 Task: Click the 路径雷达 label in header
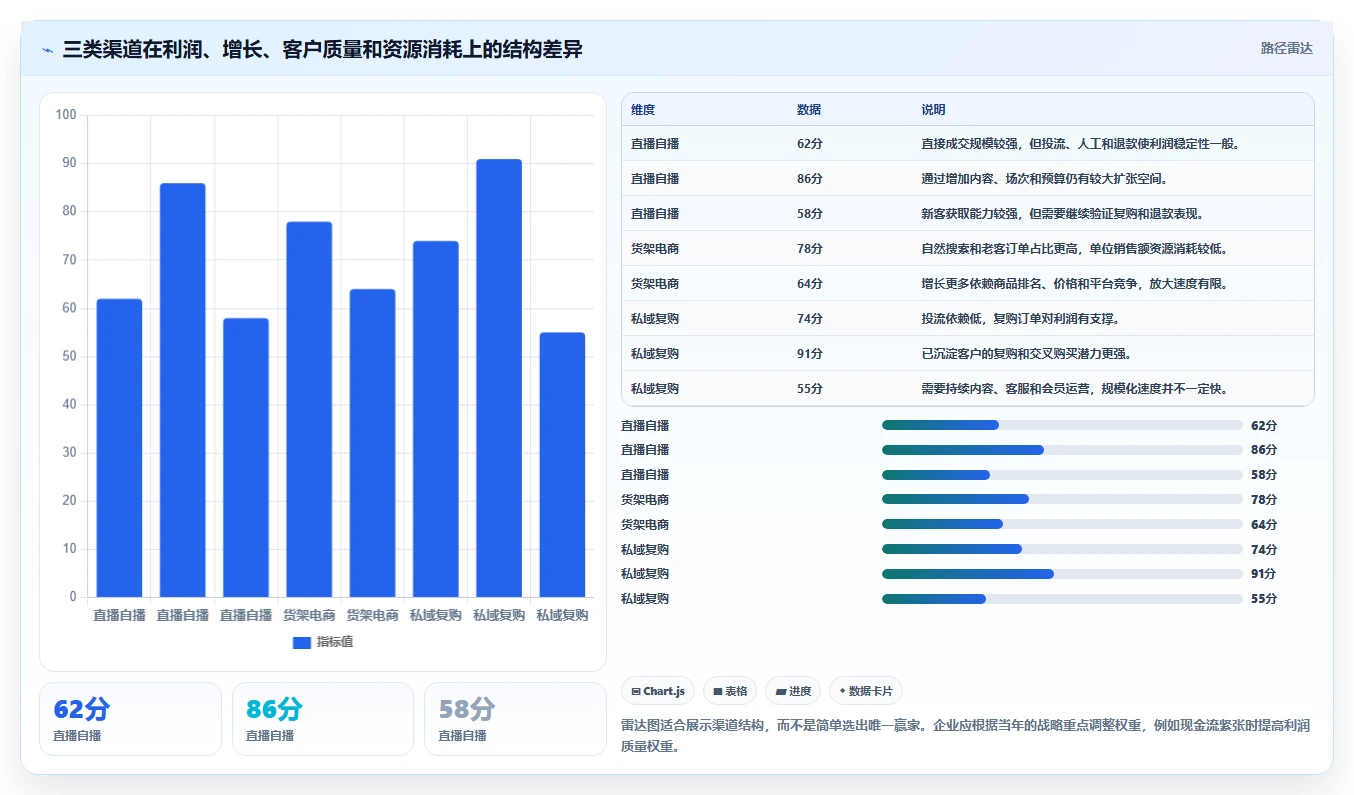(1286, 48)
